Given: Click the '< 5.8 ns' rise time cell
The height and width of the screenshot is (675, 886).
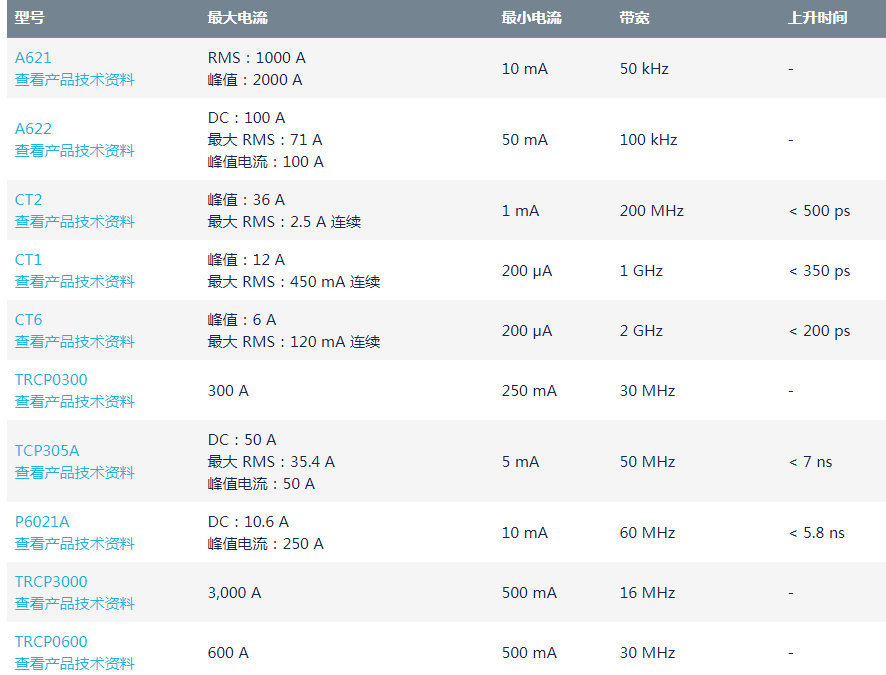Looking at the screenshot, I should (x=816, y=533).
